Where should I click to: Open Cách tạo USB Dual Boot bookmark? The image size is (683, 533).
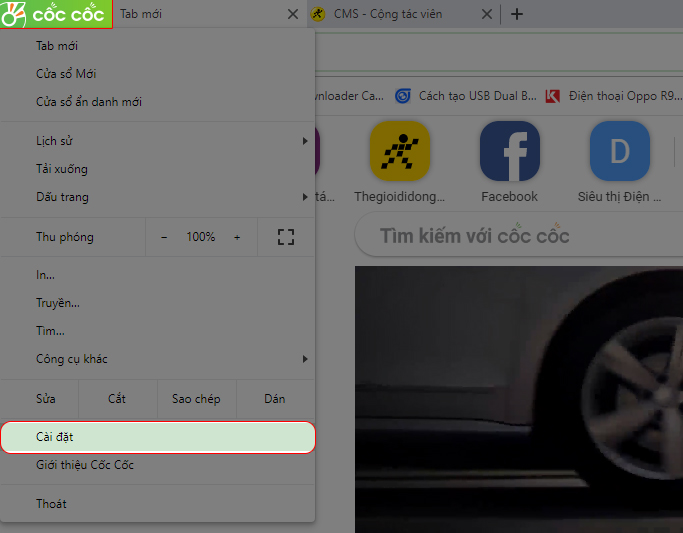(x=466, y=96)
